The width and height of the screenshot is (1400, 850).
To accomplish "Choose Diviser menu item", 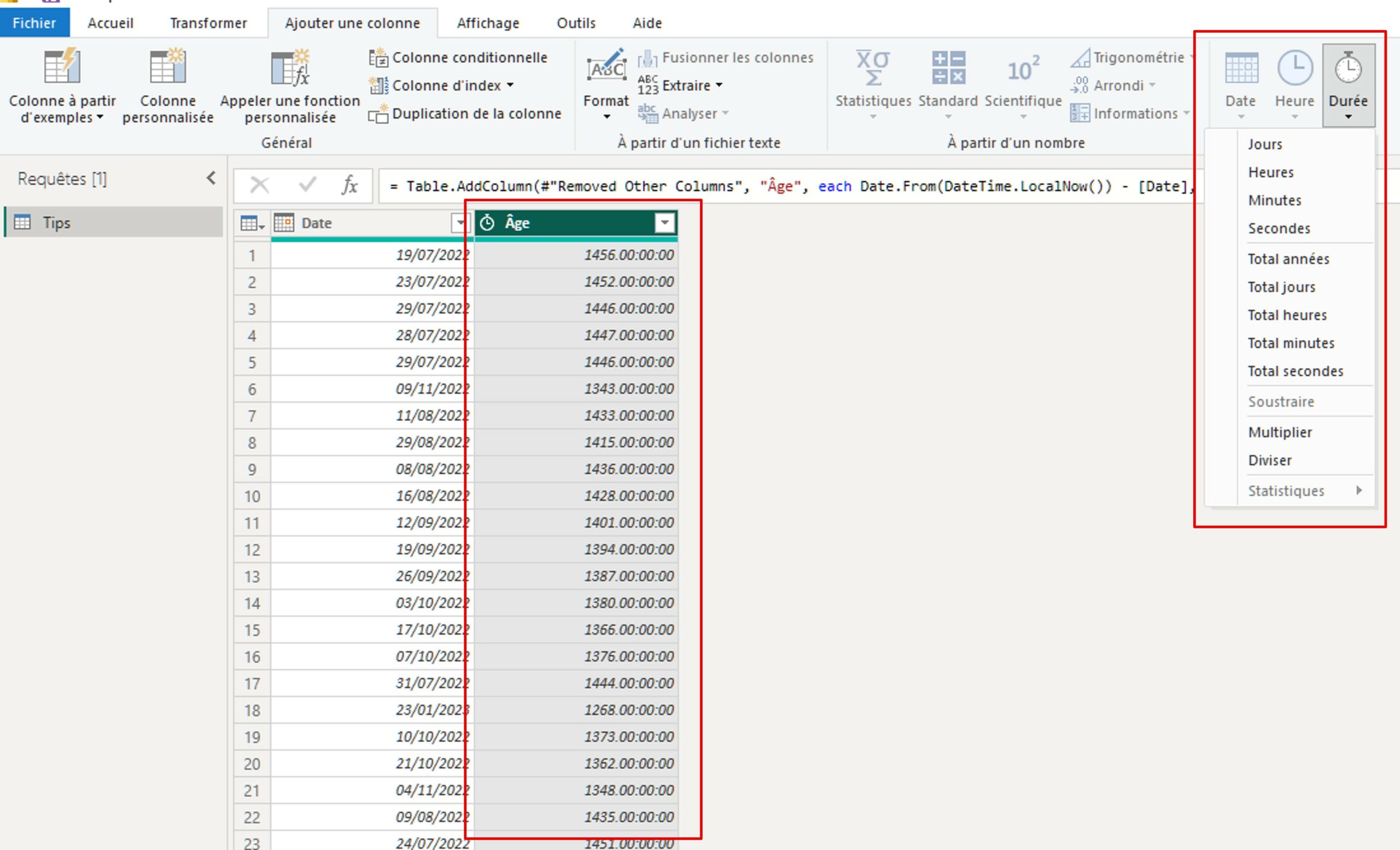I will tap(1290, 460).
